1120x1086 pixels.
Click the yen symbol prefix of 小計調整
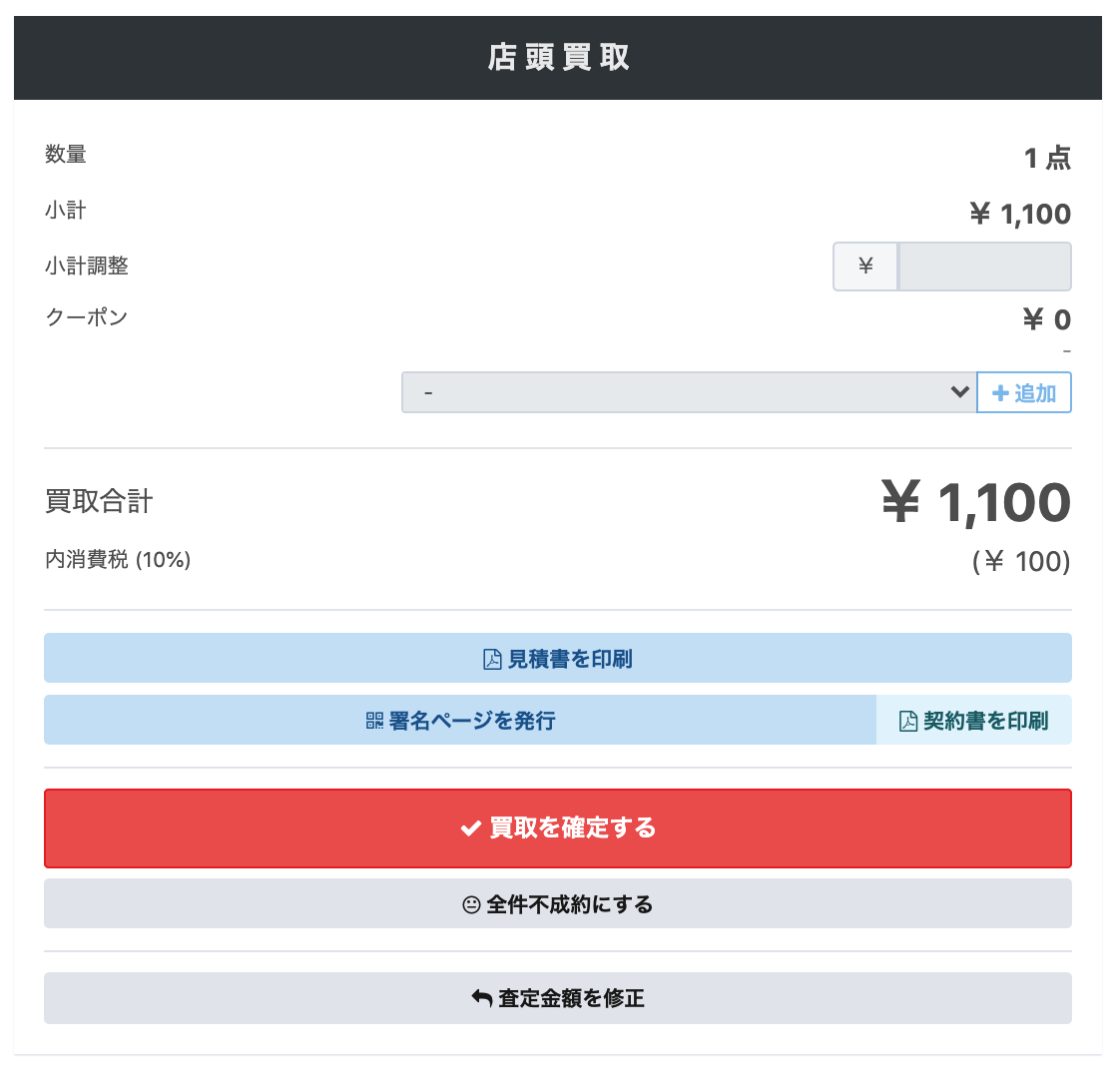pyautogui.click(x=865, y=267)
